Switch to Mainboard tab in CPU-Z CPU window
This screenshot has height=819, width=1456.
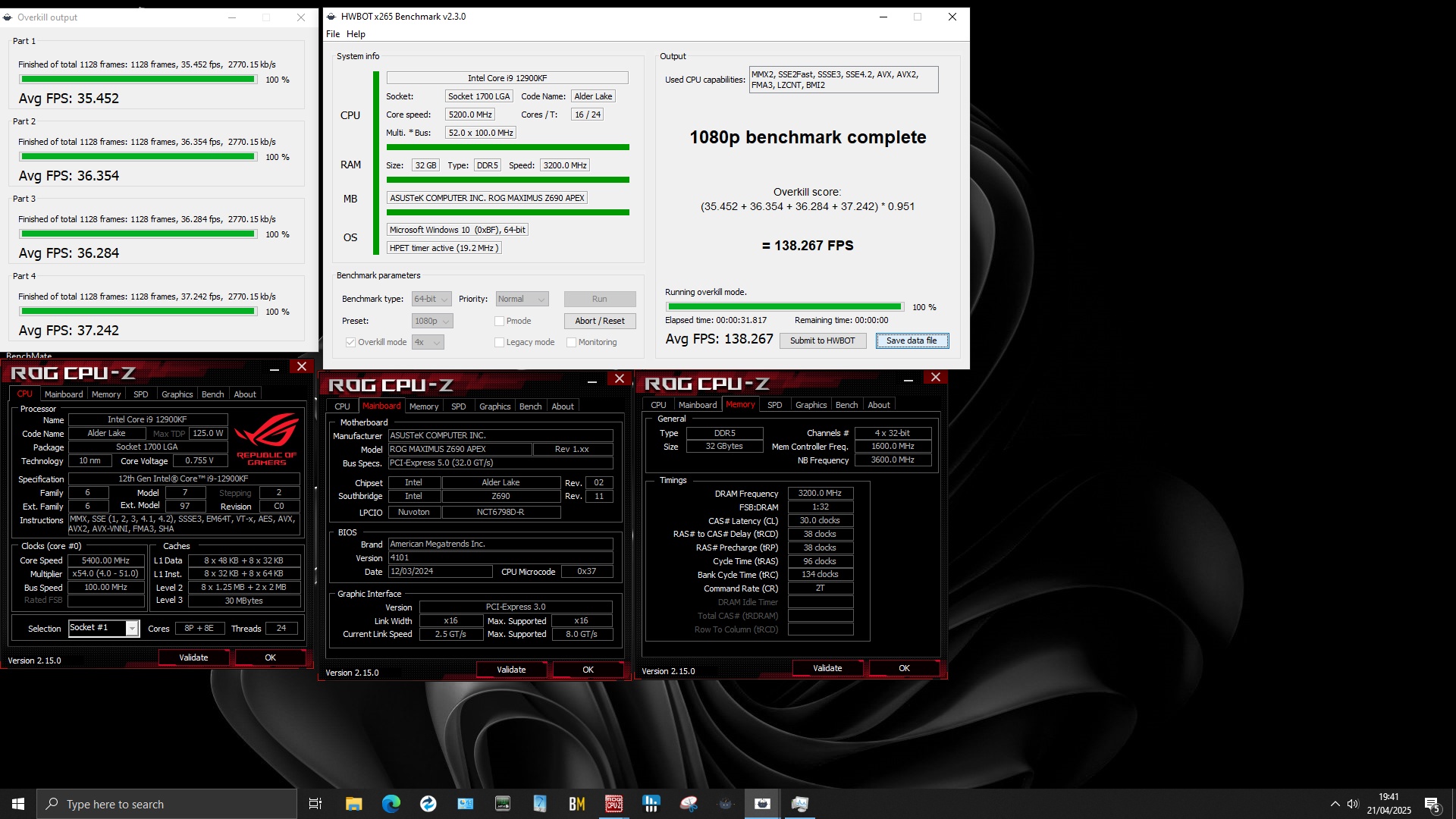click(x=64, y=394)
